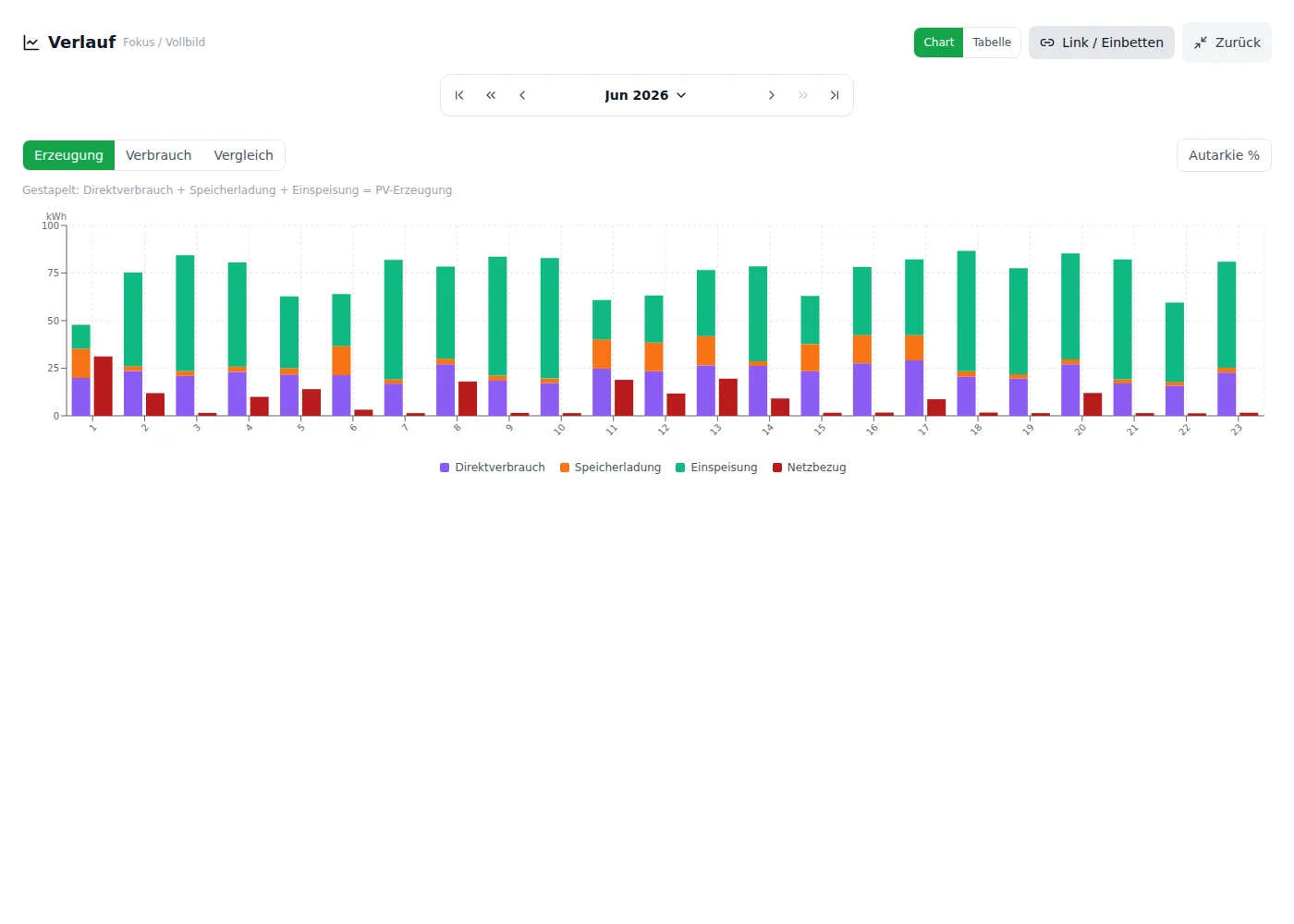Click the 'Gestapelt: Direktverbrauch + Speicherladung' description
Image resolution: width=1294 pixels, height=924 pixels.
pos(238,190)
